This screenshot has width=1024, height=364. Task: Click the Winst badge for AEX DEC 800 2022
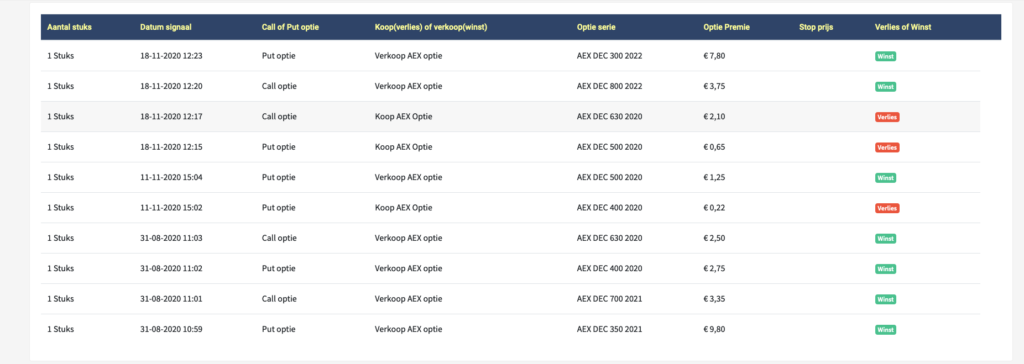coord(885,86)
